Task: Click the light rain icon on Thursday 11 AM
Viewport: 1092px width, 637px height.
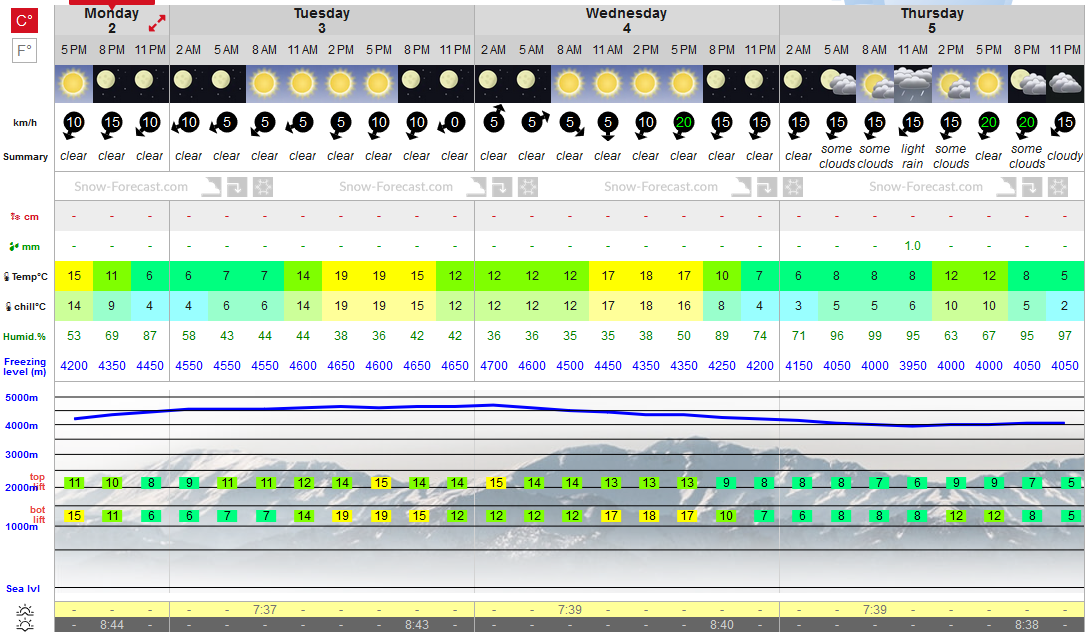Action: click(x=912, y=84)
